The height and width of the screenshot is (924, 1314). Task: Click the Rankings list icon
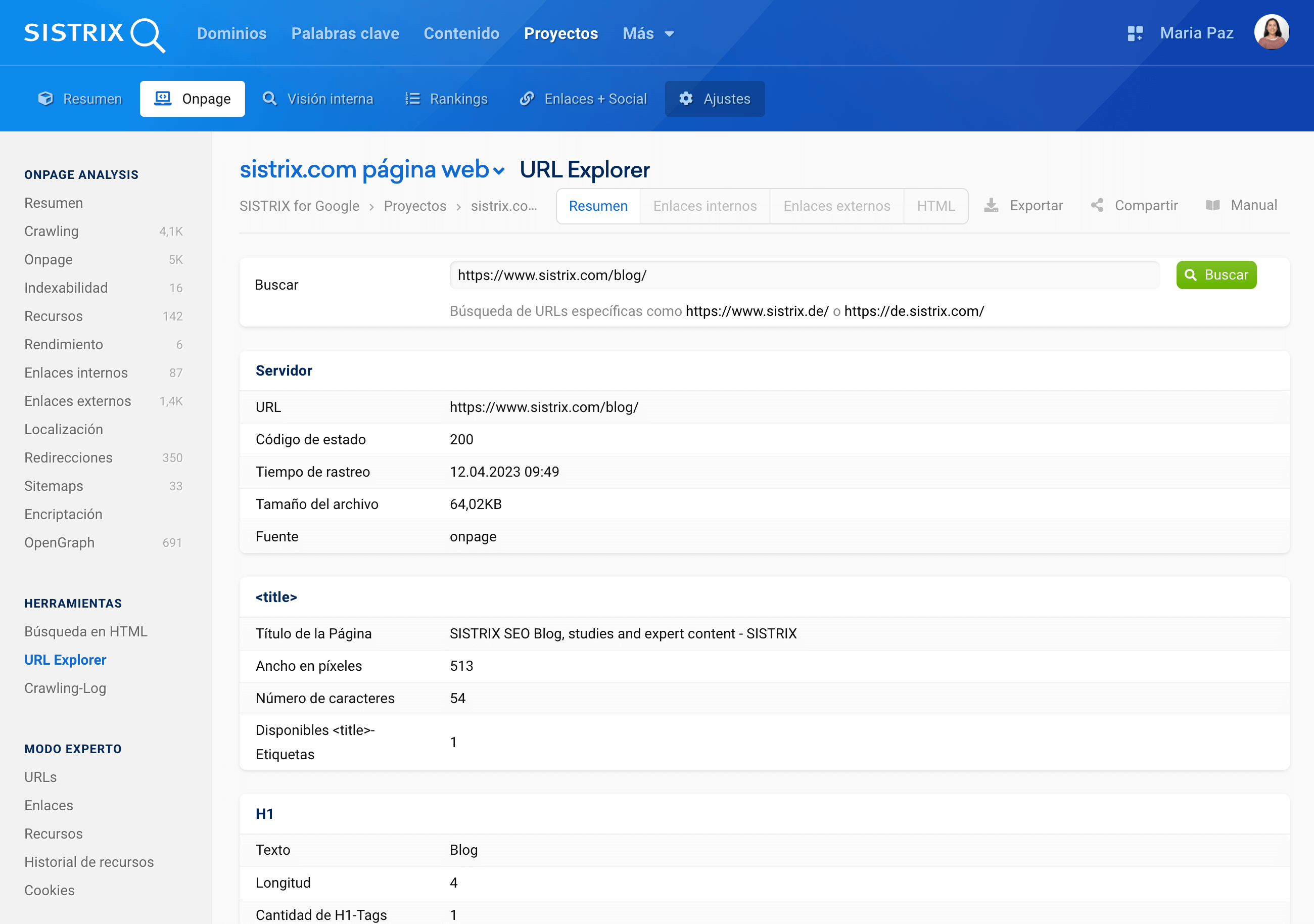coord(412,99)
